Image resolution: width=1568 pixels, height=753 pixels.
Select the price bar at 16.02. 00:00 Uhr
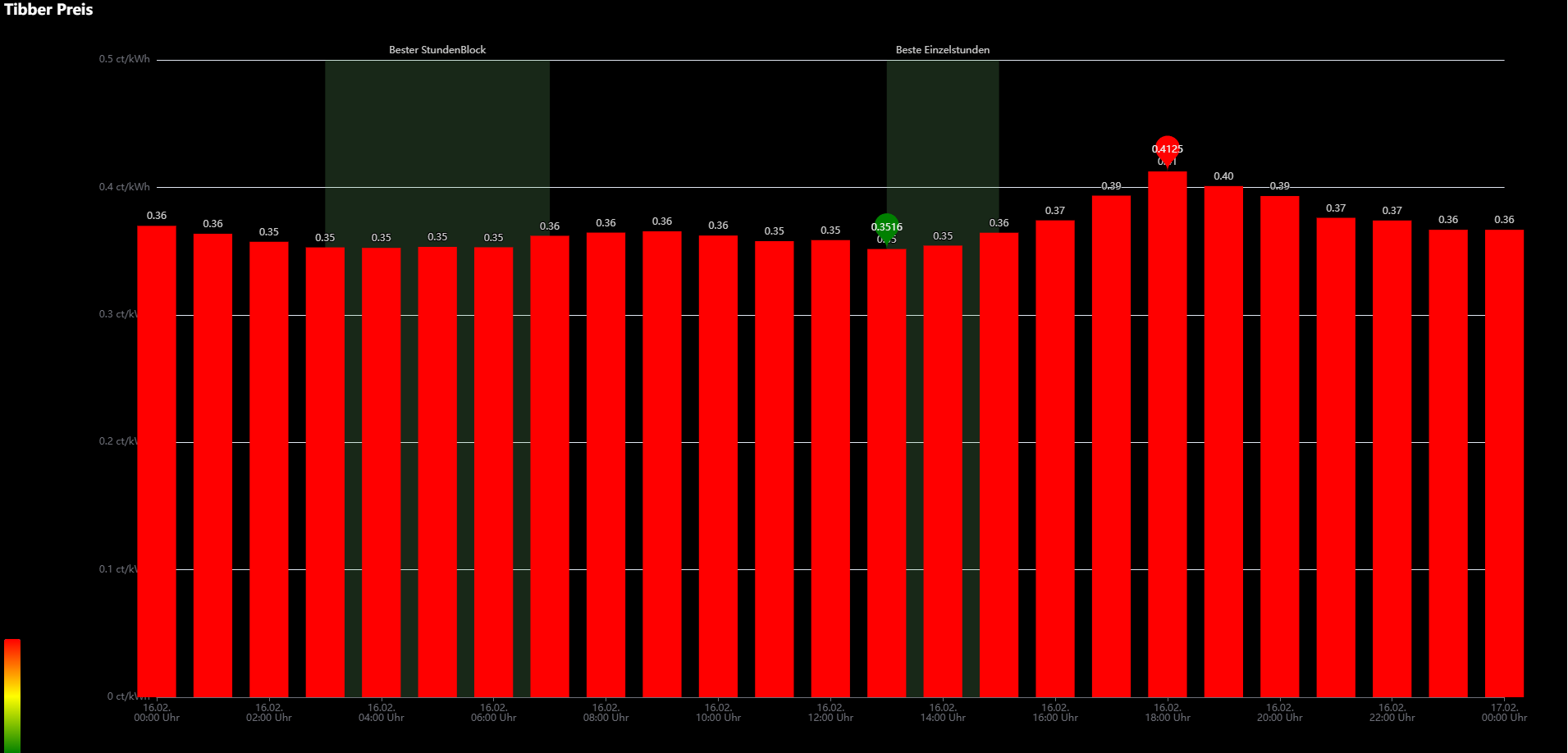coord(157,461)
